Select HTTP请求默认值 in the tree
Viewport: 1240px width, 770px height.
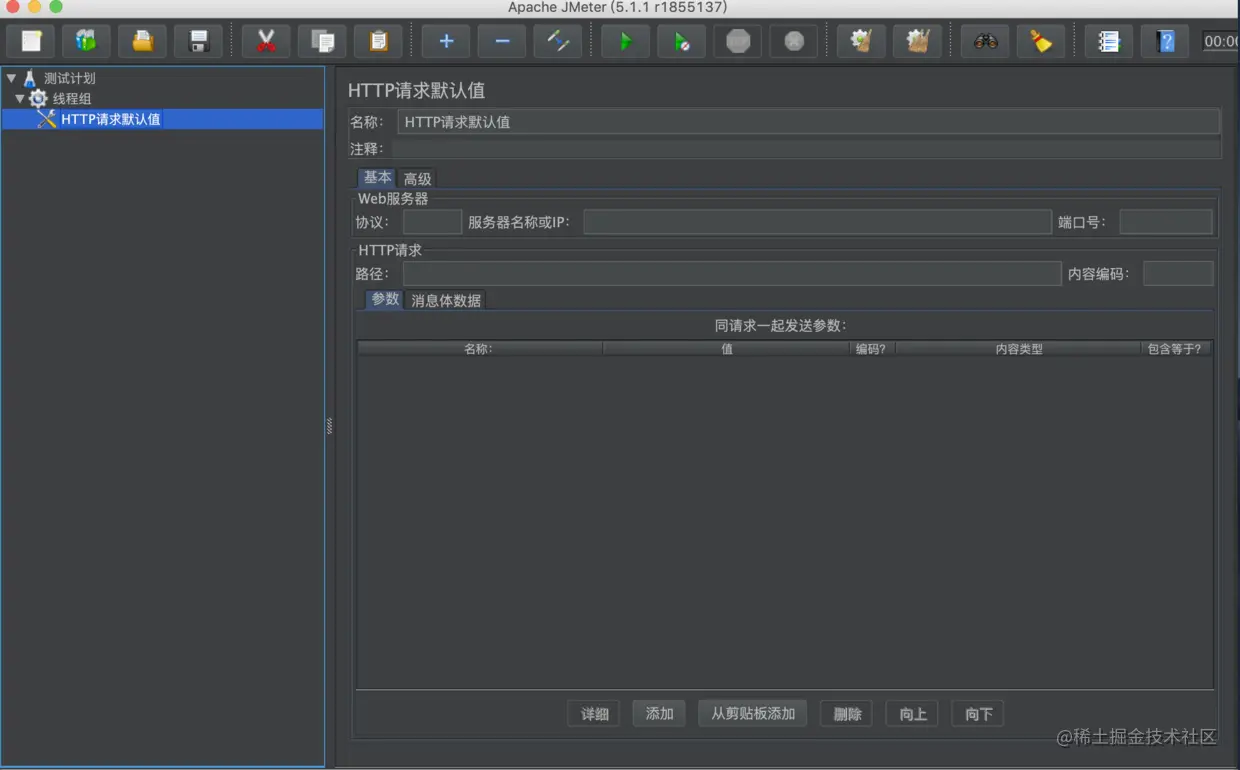click(x=110, y=119)
